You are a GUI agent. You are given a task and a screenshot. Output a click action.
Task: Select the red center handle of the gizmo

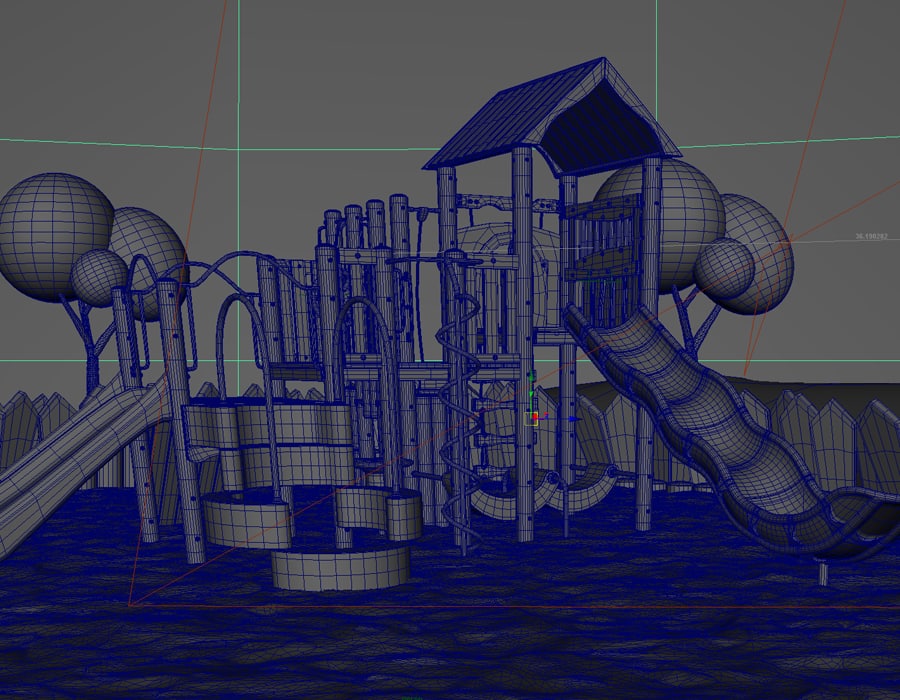pos(535,416)
